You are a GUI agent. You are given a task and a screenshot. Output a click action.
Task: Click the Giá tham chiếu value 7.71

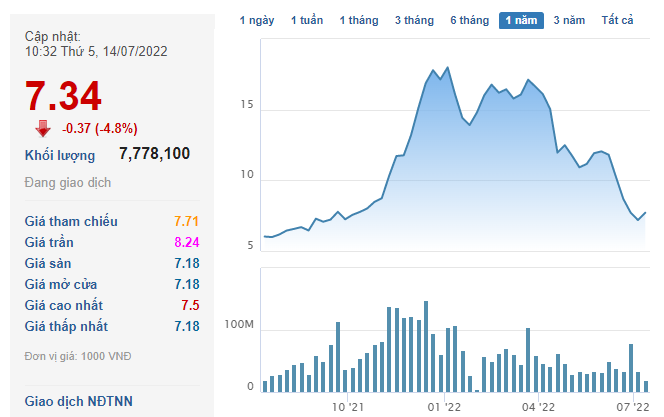(186, 221)
